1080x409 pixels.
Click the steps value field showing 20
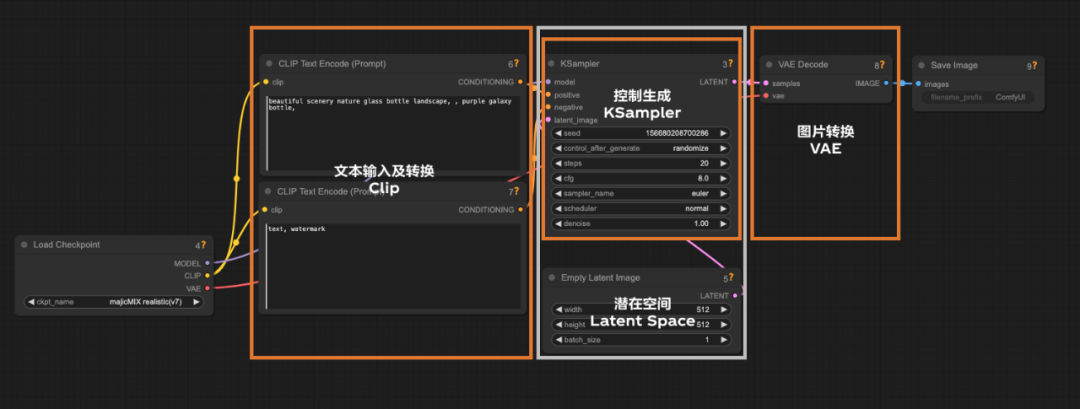(x=641, y=163)
